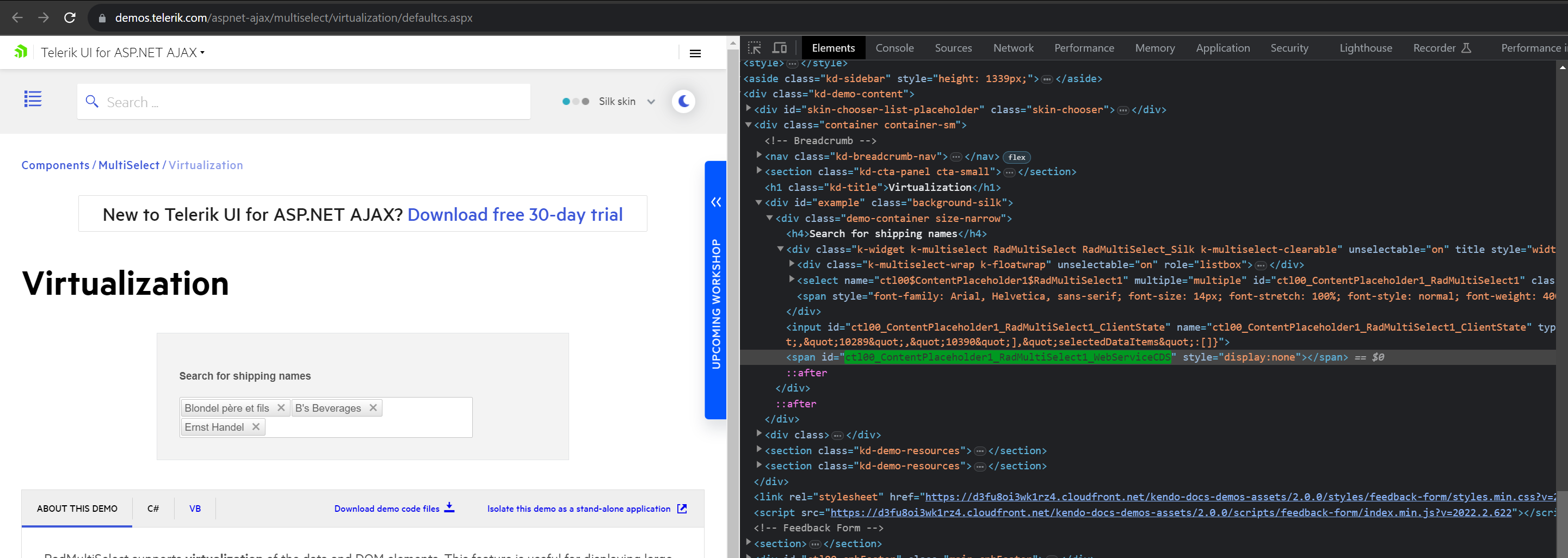The height and width of the screenshot is (558, 1568).
Task: Click the Recorder flask icon
Action: click(x=1466, y=47)
